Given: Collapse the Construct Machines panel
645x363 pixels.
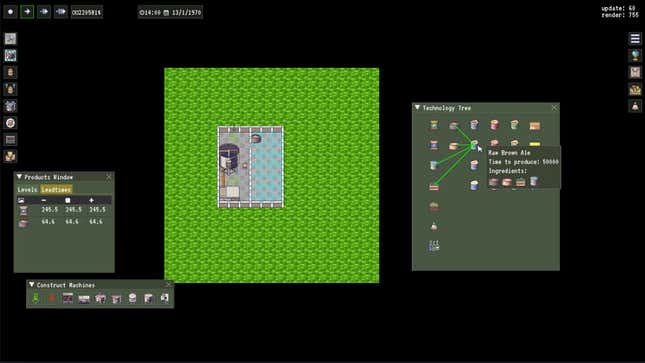Looking at the screenshot, I should [x=31, y=284].
